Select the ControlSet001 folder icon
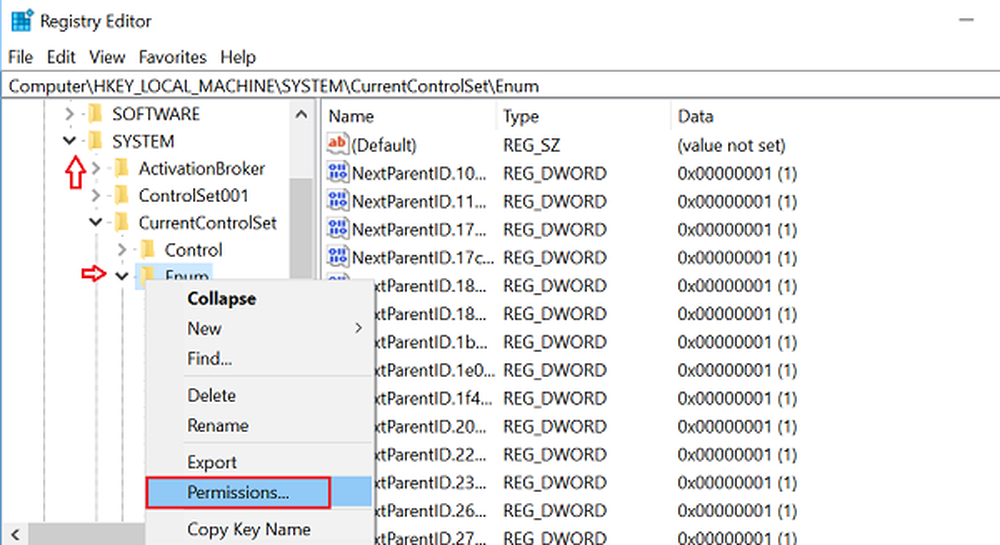Viewport: 1000px width, 545px height. (122, 195)
